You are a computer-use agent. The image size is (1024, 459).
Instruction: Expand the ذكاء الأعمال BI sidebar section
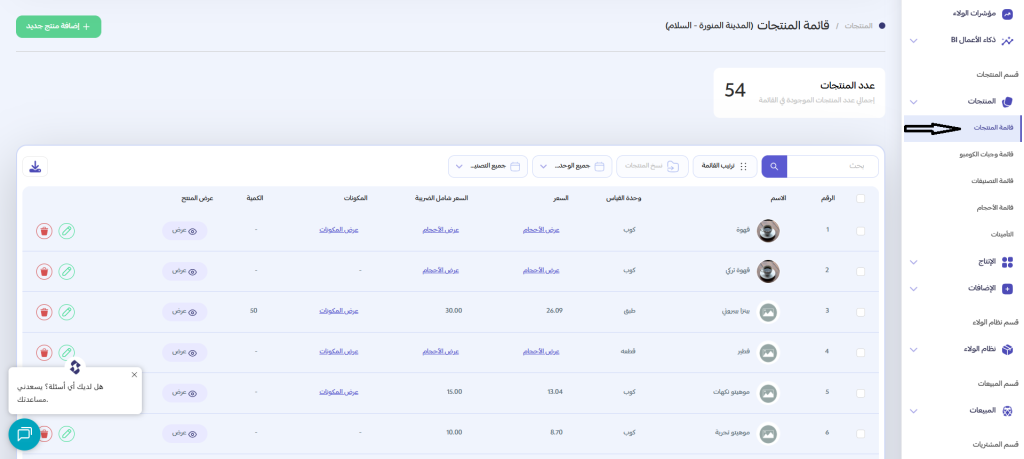[913, 41]
